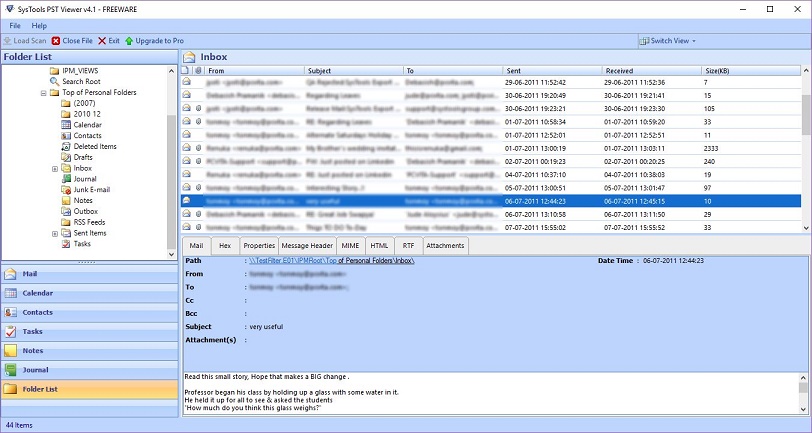
Task: Collapse Top of Personal Folders node
Action: click(44, 93)
